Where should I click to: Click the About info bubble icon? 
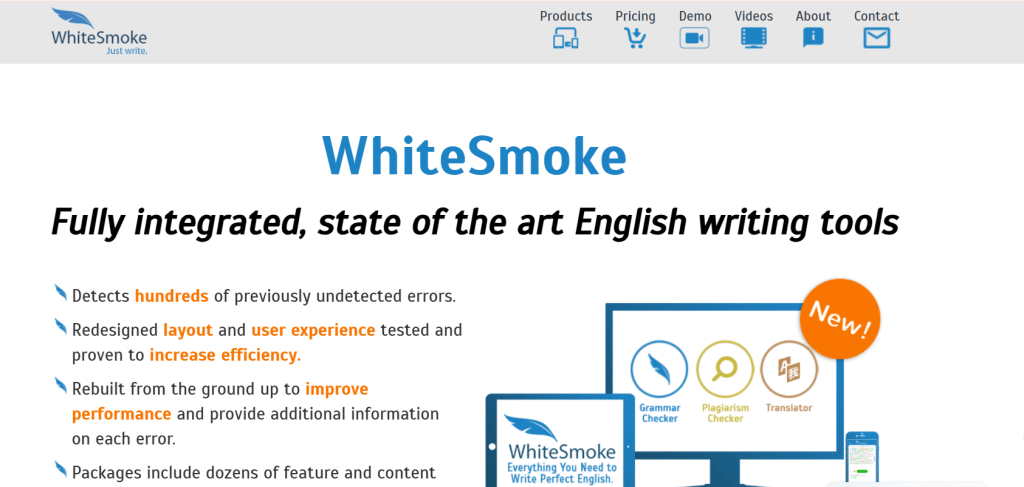(x=812, y=38)
